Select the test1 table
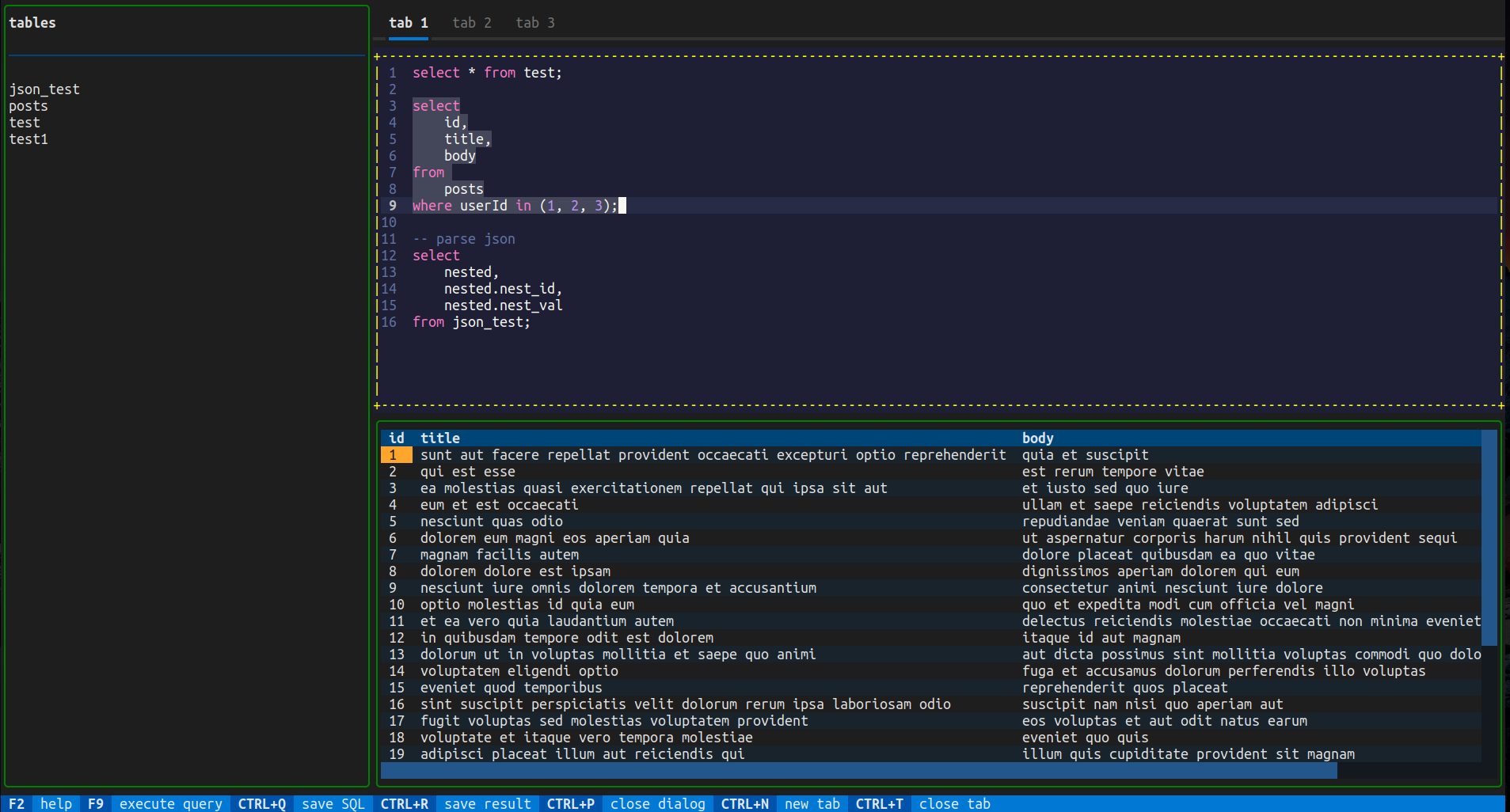The width and height of the screenshot is (1510, 812). (x=29, y=138)
